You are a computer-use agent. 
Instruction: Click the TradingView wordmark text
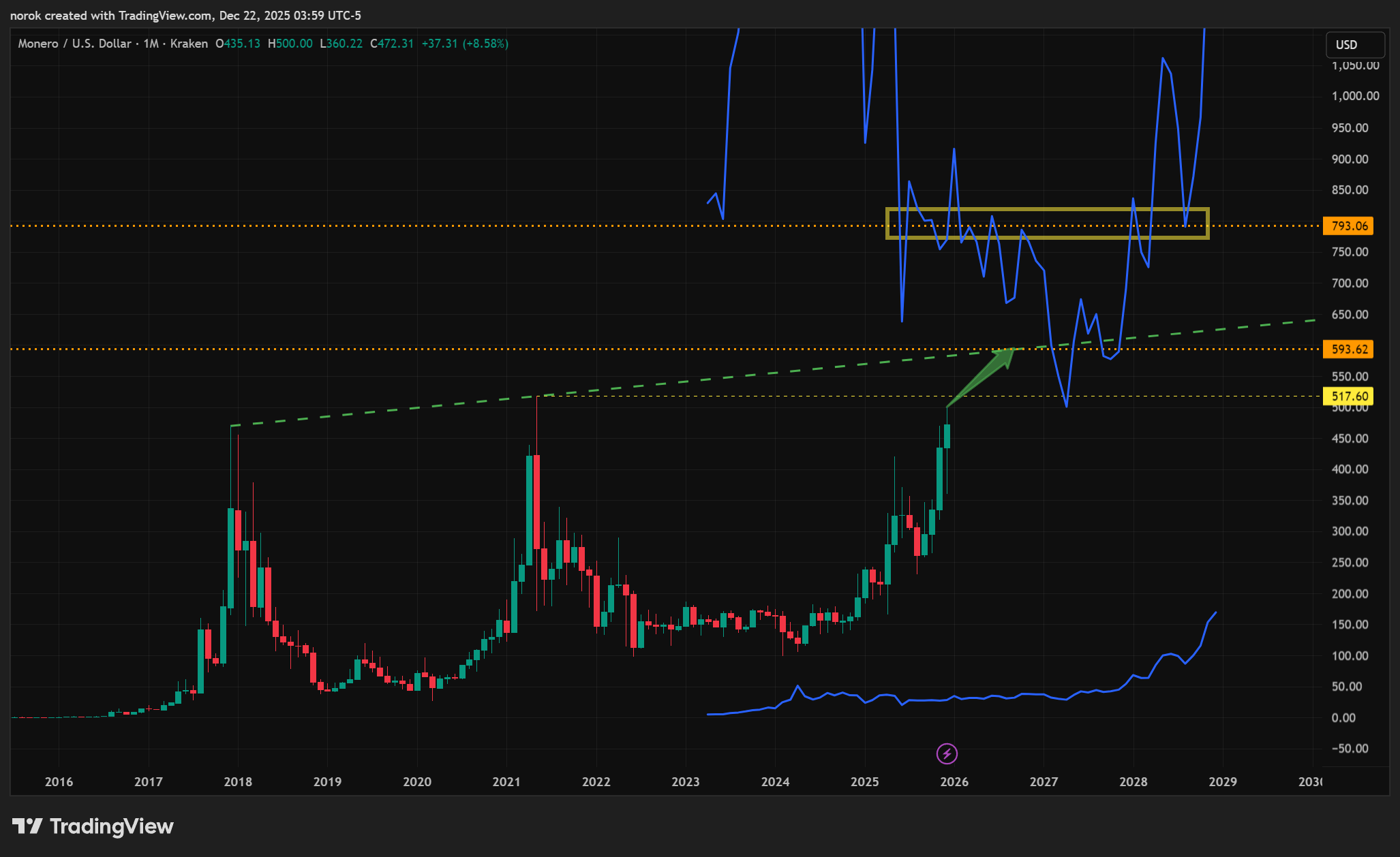tap(112, 826)
